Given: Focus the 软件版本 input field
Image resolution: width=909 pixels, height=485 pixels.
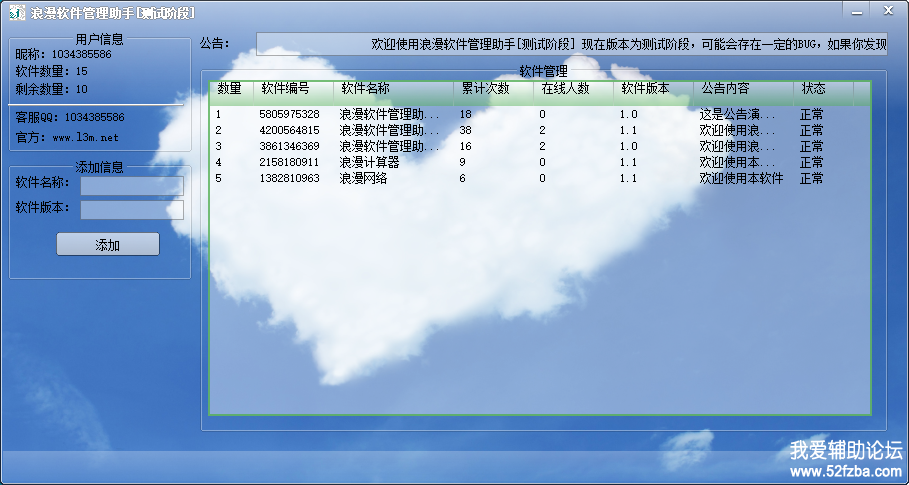Looking at the screenshot, I should point(132,210).
